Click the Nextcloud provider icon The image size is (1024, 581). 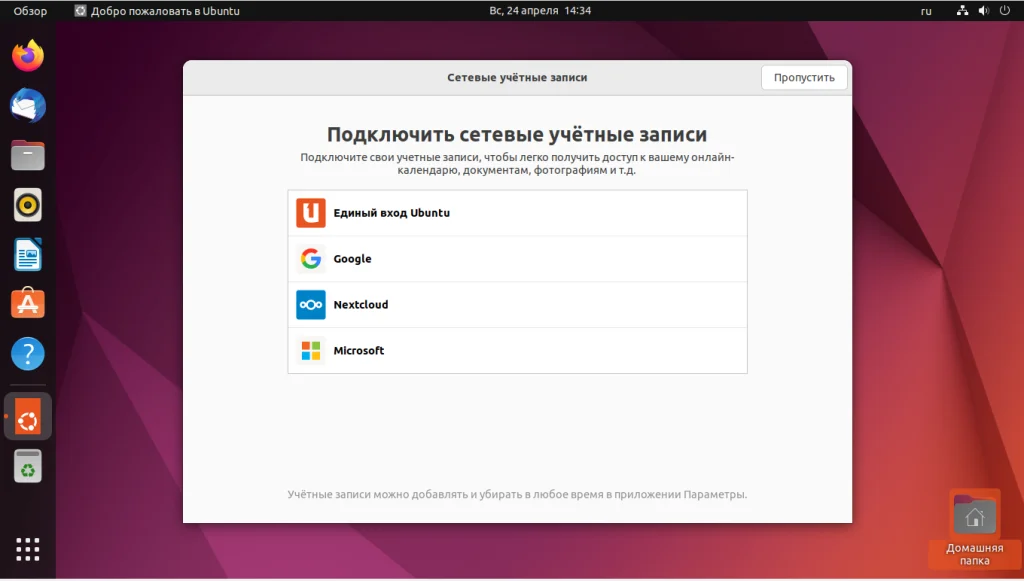pyautogui.click(x=310, y=304)
